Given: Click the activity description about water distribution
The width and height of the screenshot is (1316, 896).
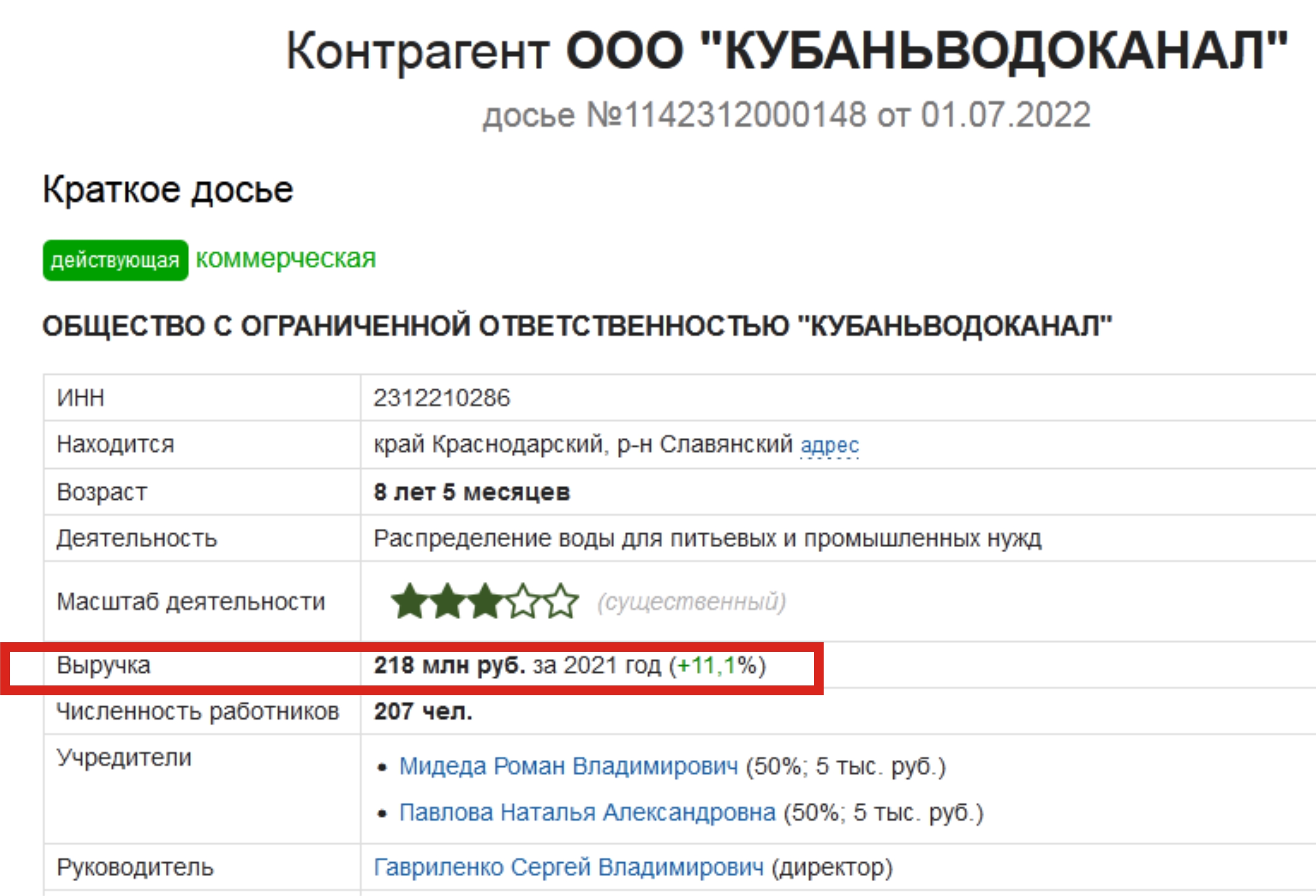Looking at the screenshot, I should pos(707,539).
